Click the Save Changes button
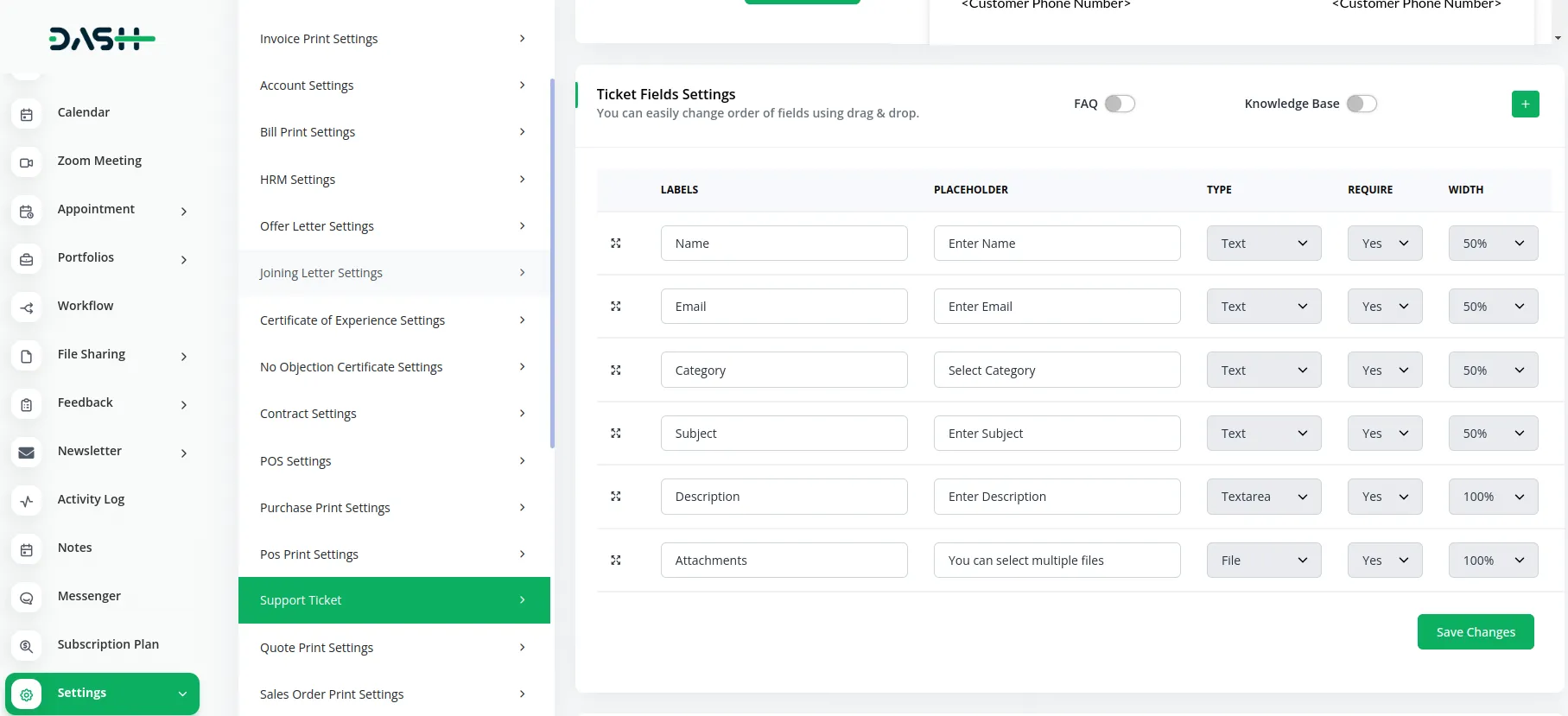 click(x=1475, y=632)
